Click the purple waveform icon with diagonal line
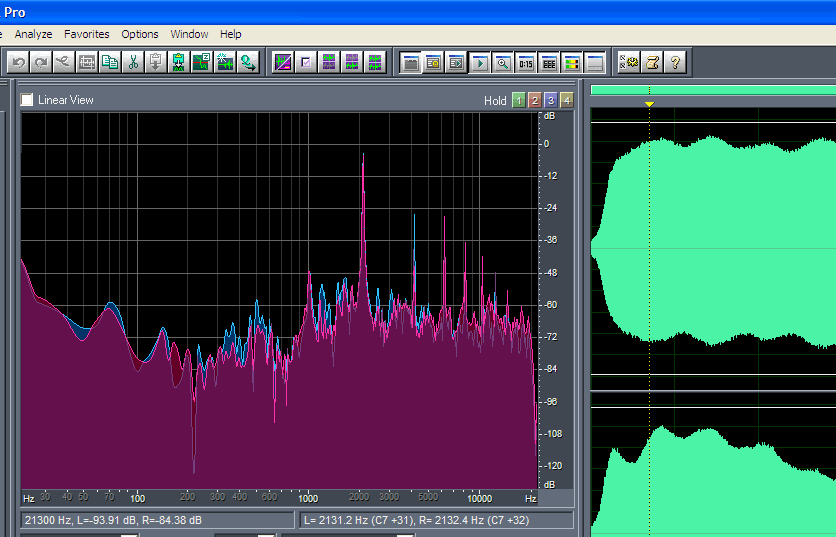This screenshot has height=537, width=836. (283, 62)
